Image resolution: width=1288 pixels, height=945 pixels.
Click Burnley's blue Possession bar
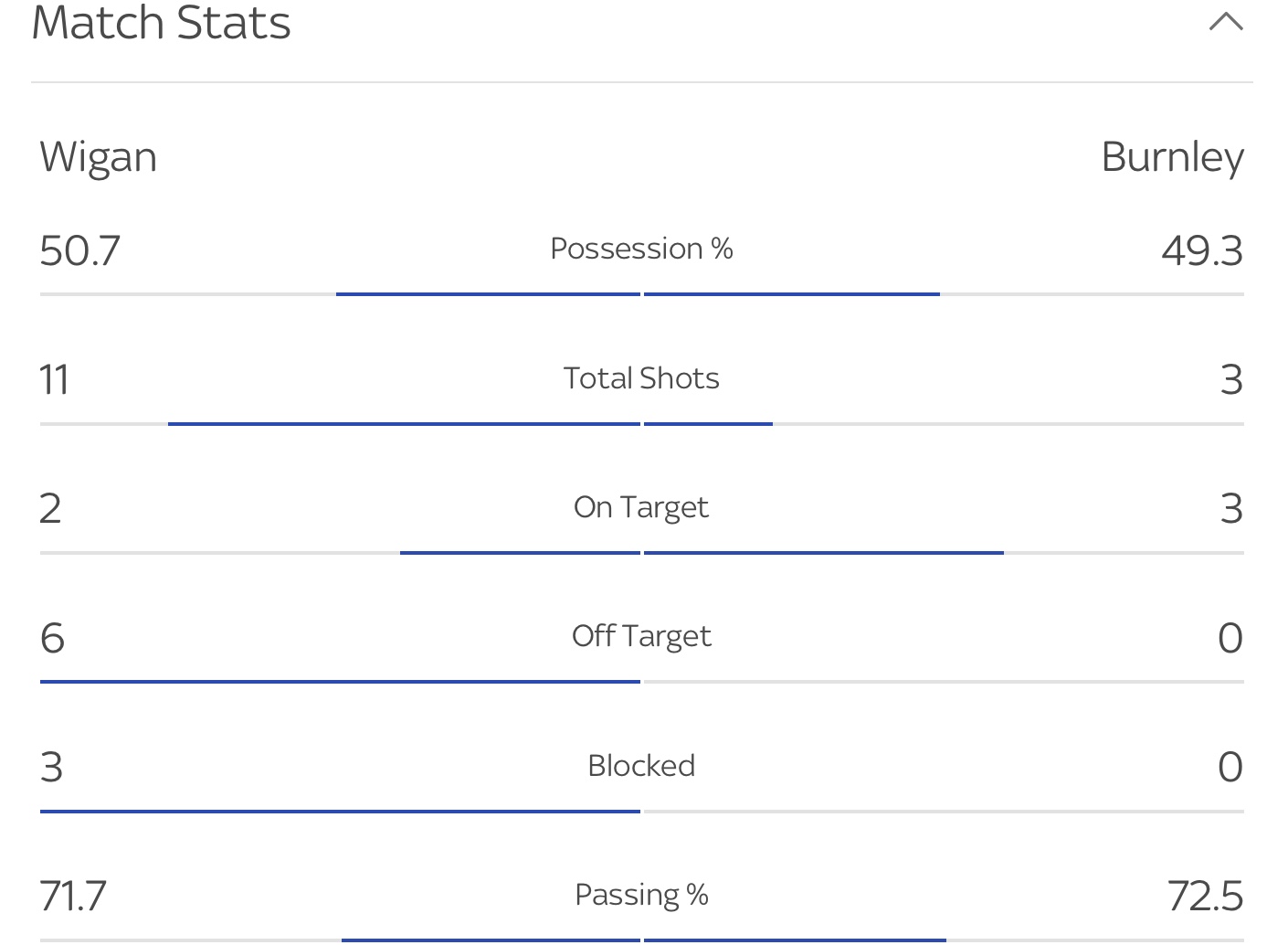tap(792, 294)
